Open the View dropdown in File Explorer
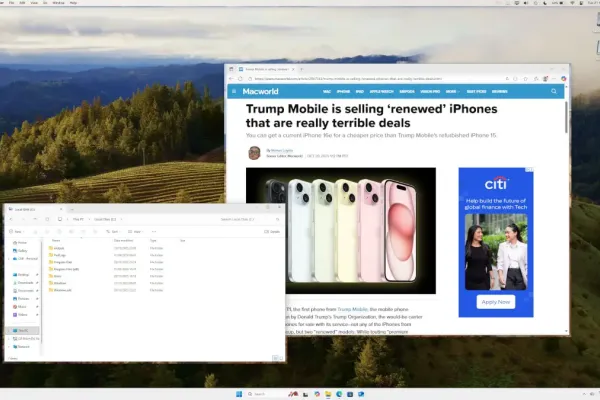Viewport: 600px width, 400px height. click(136, 232)
